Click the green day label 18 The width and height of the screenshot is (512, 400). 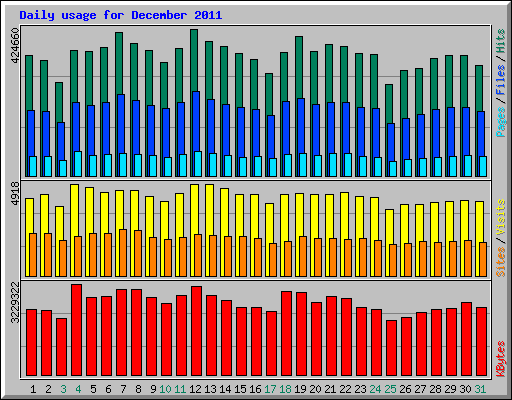pyautogui.click(x=285, y=389)
